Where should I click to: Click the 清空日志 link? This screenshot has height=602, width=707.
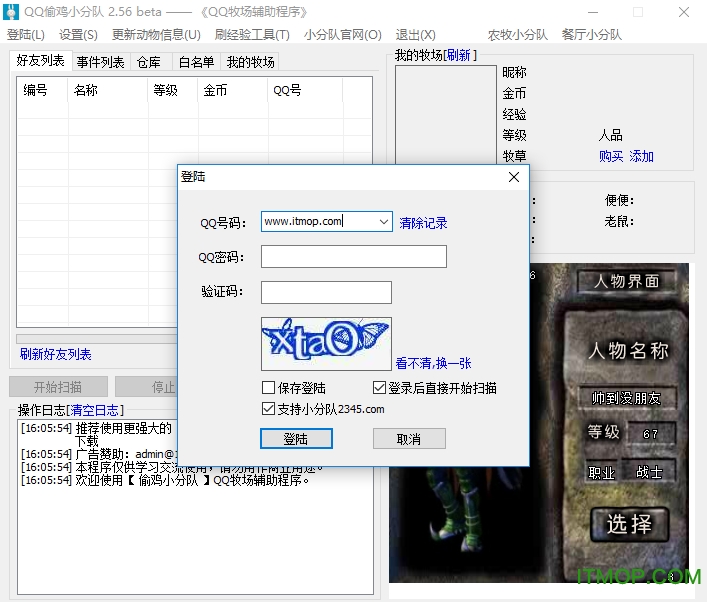coord(94,410)
